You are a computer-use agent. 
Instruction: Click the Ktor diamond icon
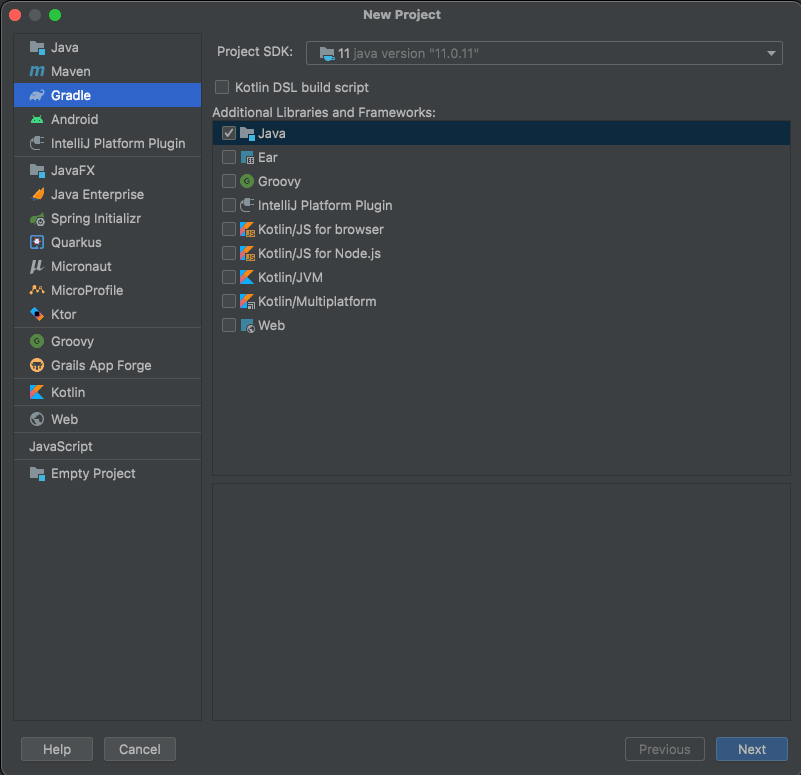coord(37,314)
